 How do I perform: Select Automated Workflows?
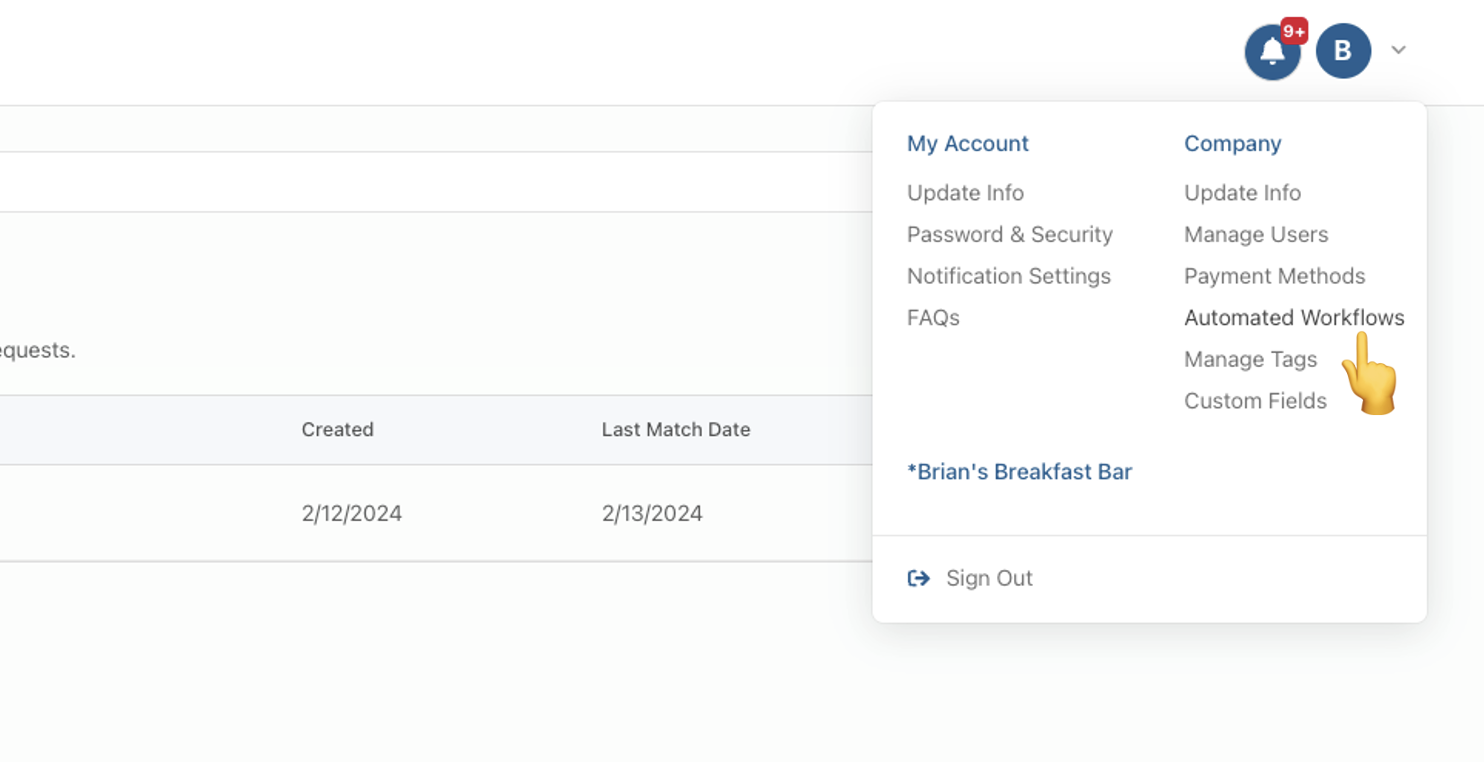(1294, 318)
